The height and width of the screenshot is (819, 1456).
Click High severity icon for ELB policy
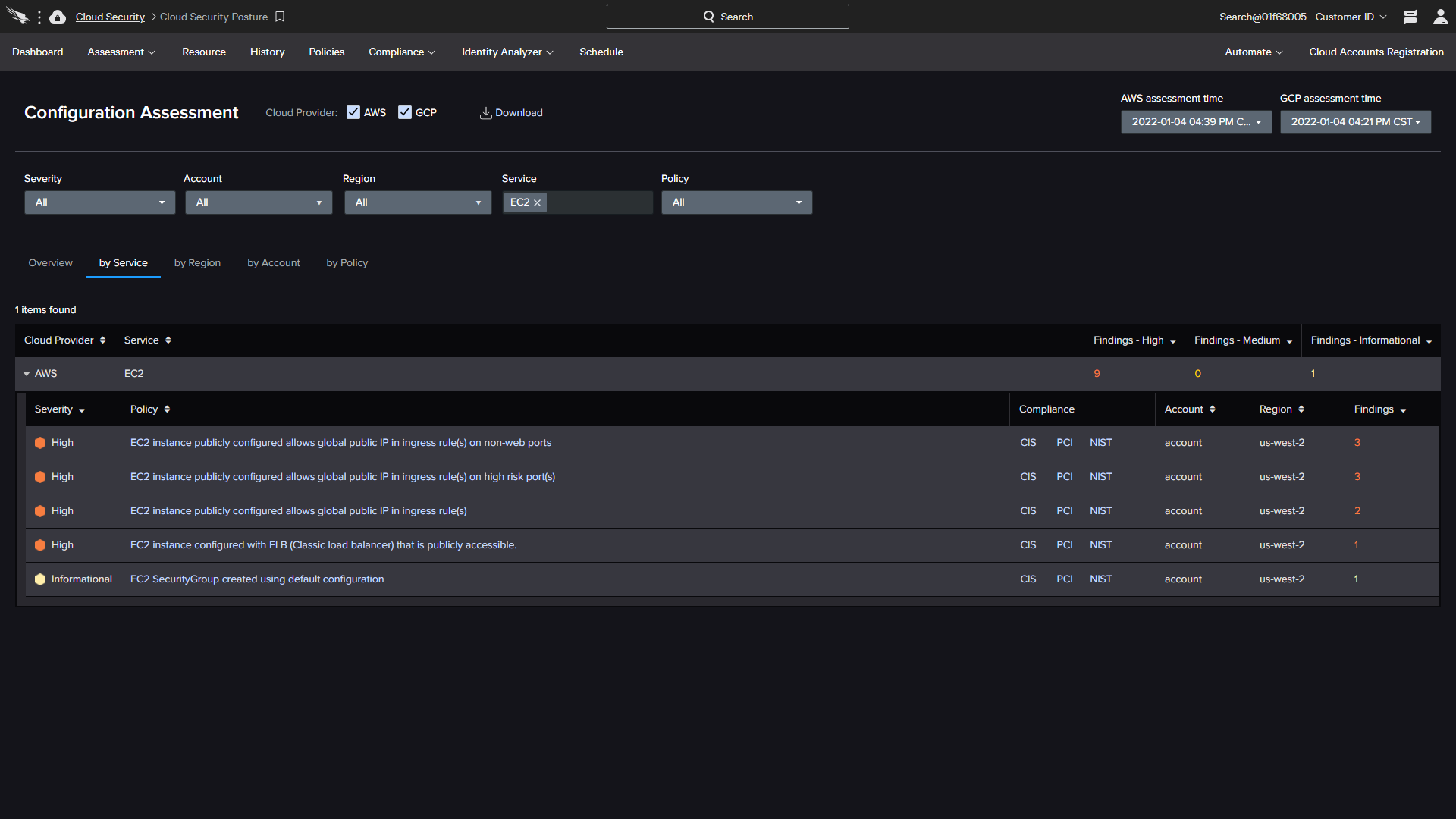(x=40, y=545)
